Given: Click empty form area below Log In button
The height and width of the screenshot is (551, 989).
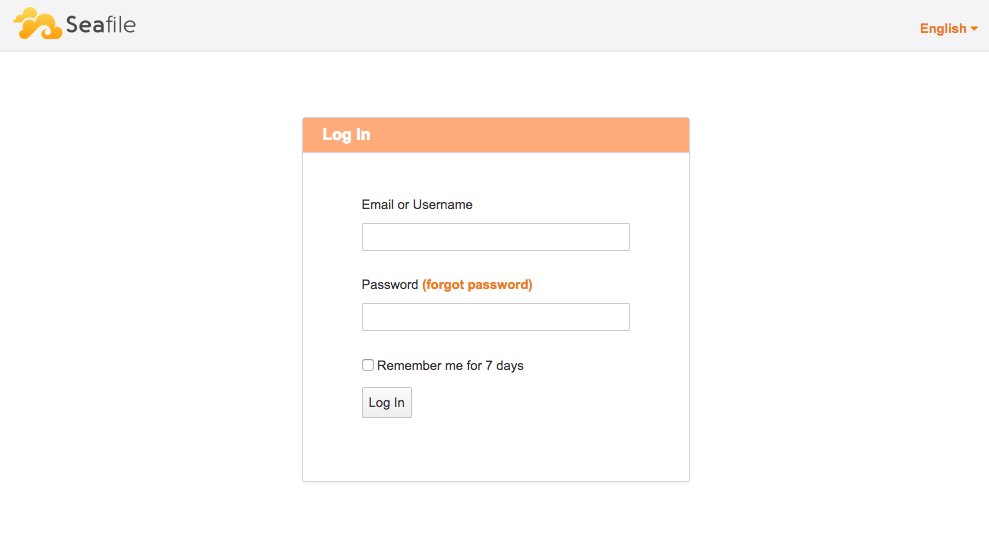Looking at the screenshot, I should (x=495, y=450).
